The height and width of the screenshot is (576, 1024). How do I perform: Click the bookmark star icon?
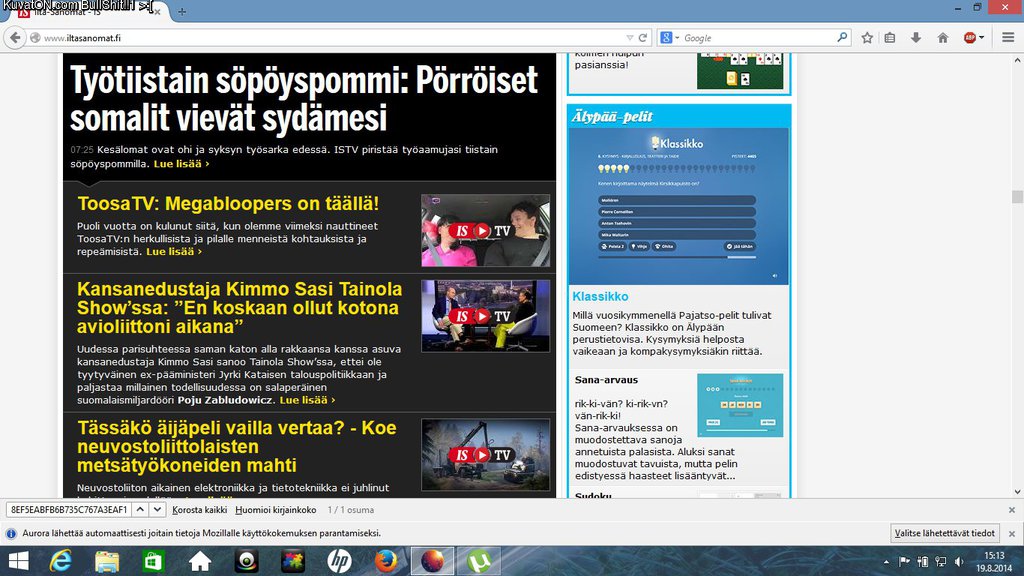pyautogui.click(x=867, y=38)
